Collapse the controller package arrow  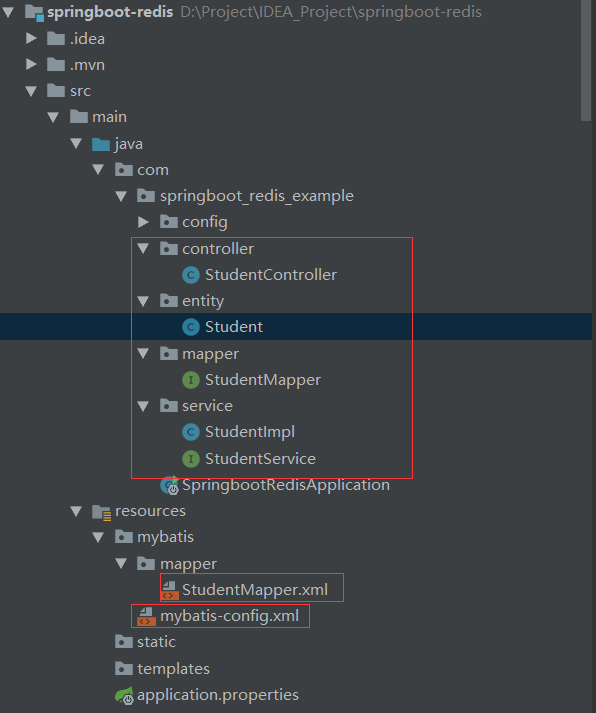coord(143,248)
